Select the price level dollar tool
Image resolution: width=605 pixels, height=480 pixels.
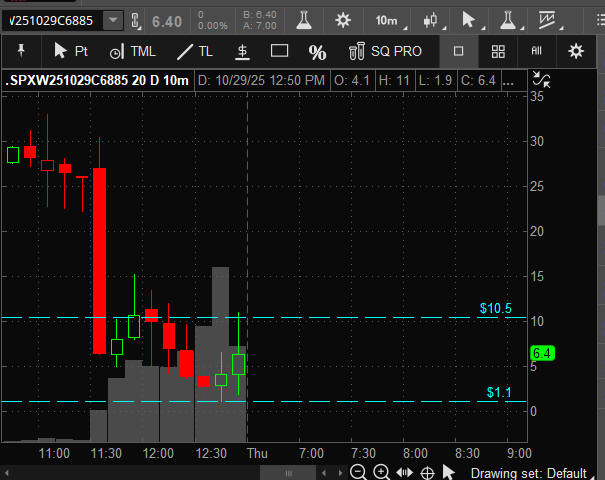[242, 52]
